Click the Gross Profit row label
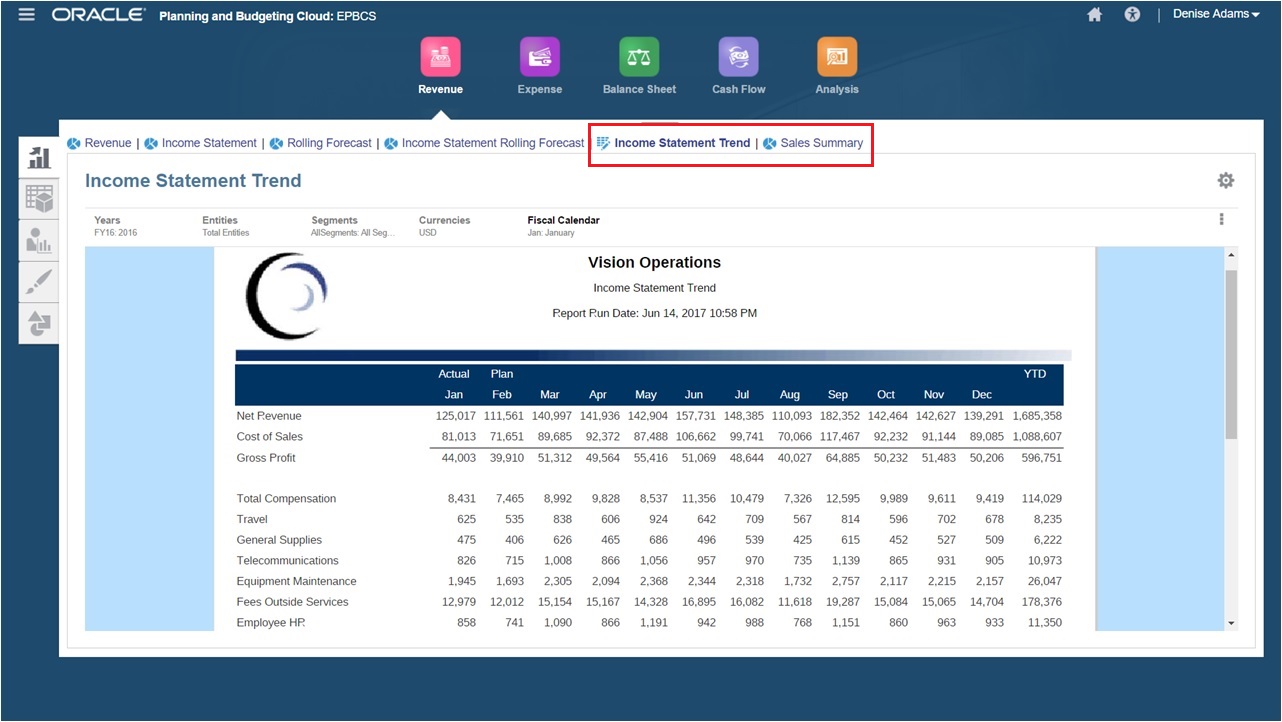This screenshot has height=722, width=1282. point(266,458)
